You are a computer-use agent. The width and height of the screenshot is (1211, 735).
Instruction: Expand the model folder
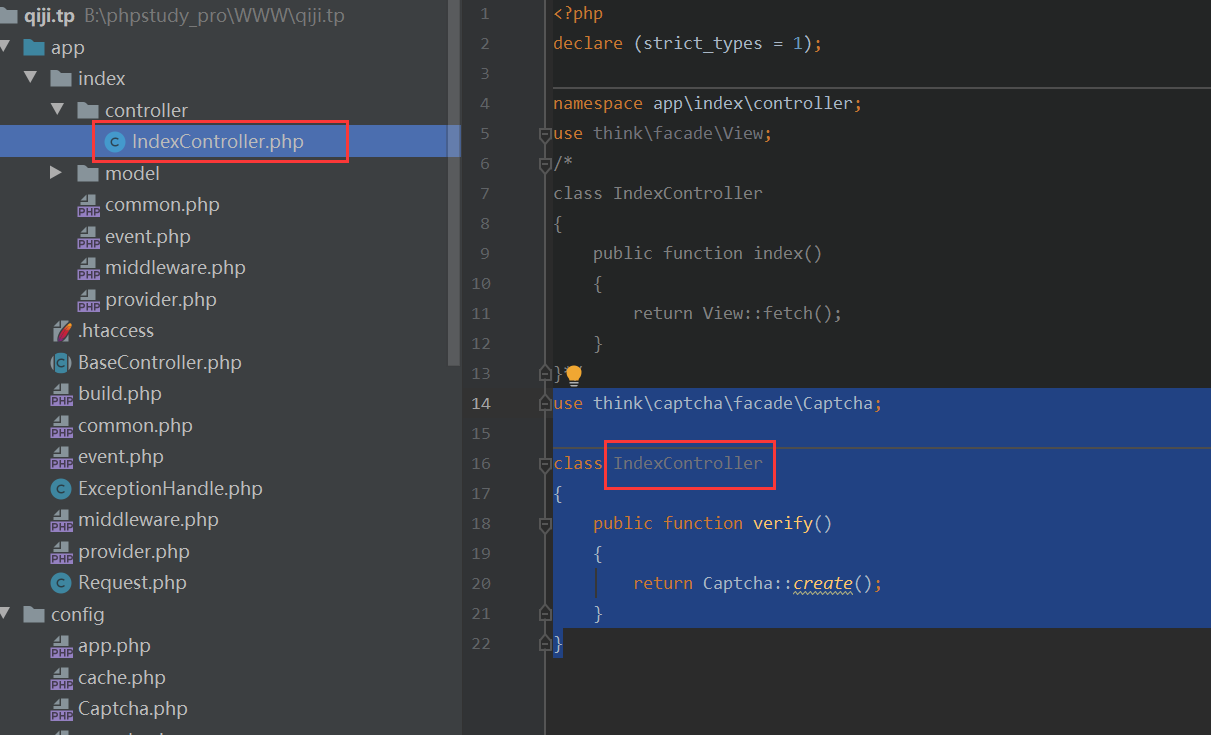tap(57, 172)
